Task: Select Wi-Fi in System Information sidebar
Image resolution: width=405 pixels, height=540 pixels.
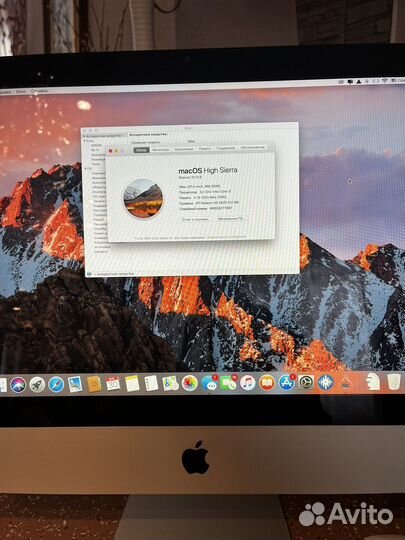Action: point(95,150)
